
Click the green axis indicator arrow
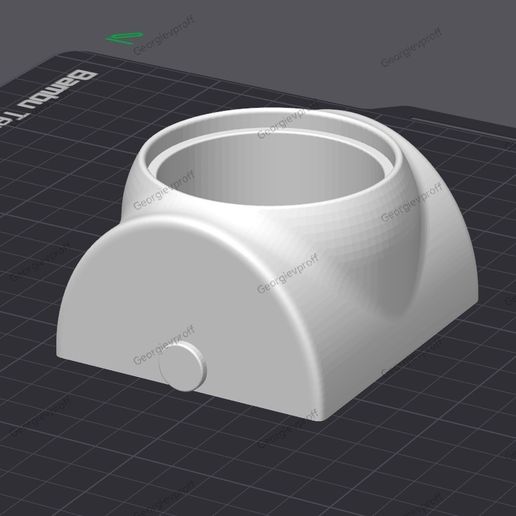(x=125, y=38)
